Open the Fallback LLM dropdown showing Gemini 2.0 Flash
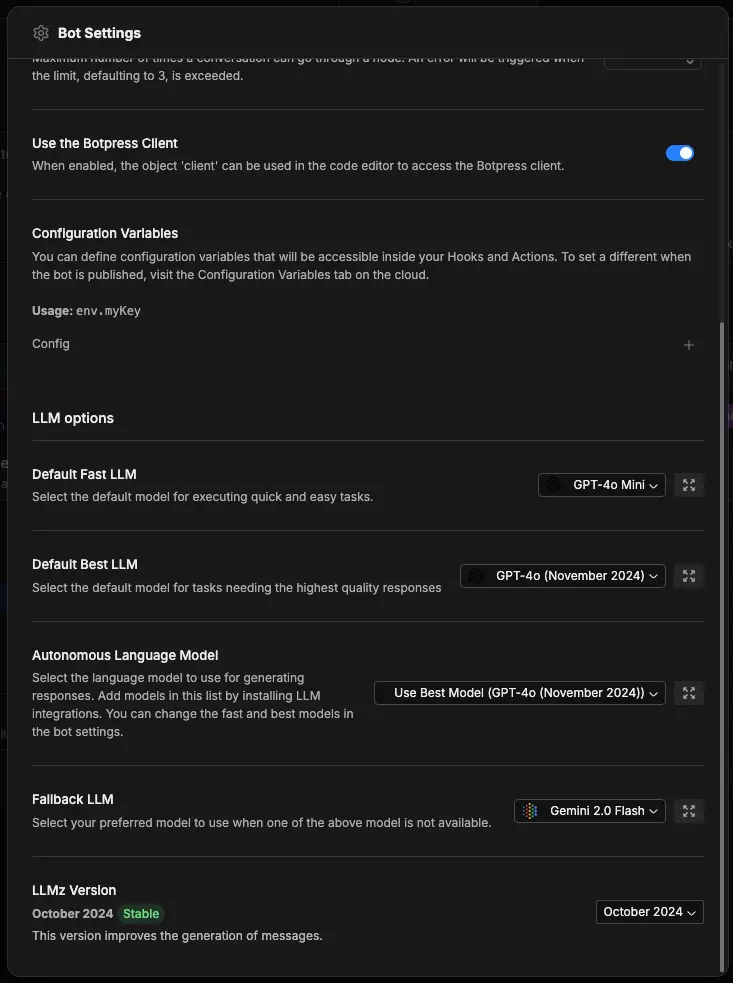Viewport: 733px width, 983px height. 589,811
